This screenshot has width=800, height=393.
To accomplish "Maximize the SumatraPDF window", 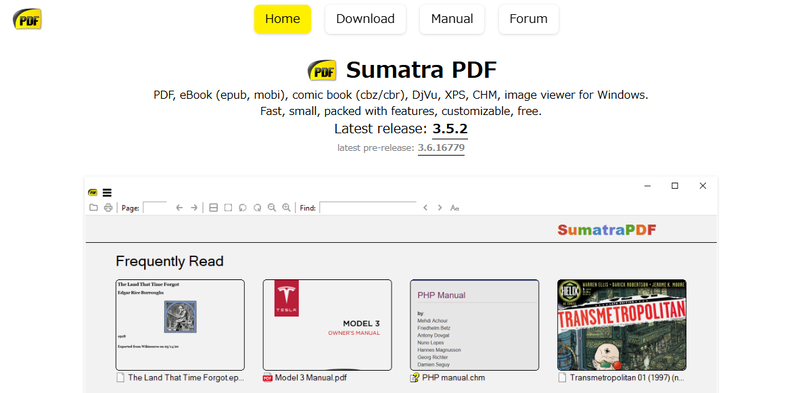I will click(675, 186).
